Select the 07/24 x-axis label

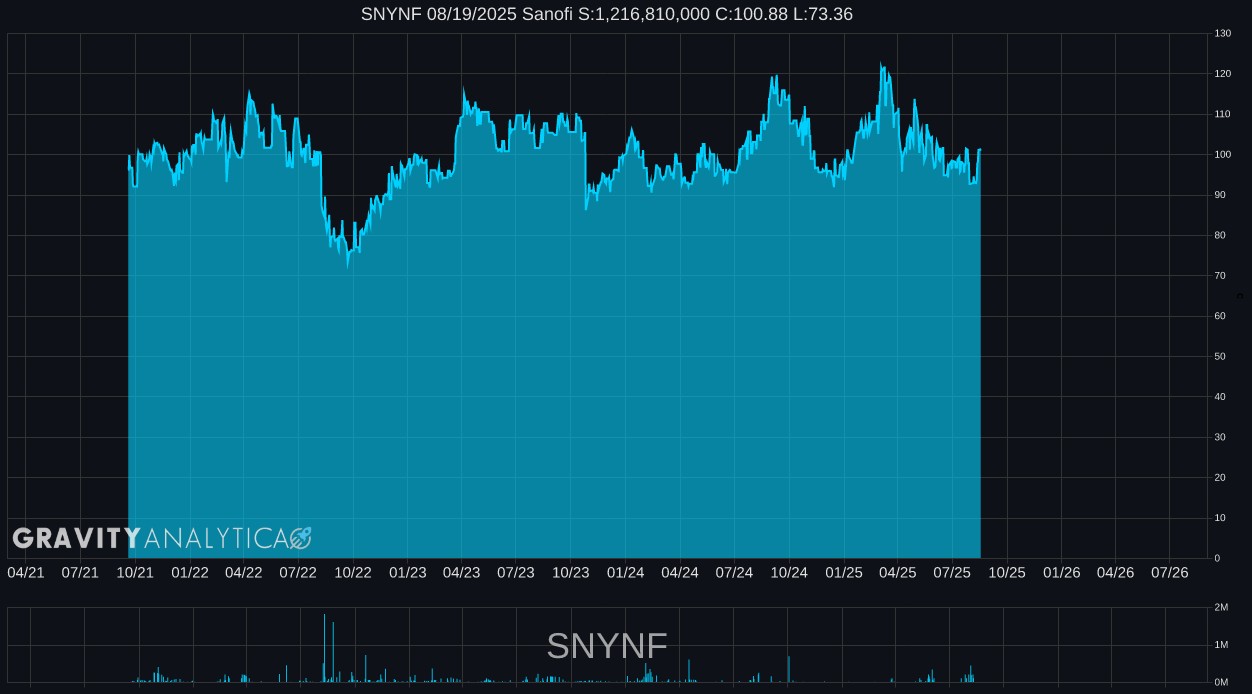click(x=734, y=572)
